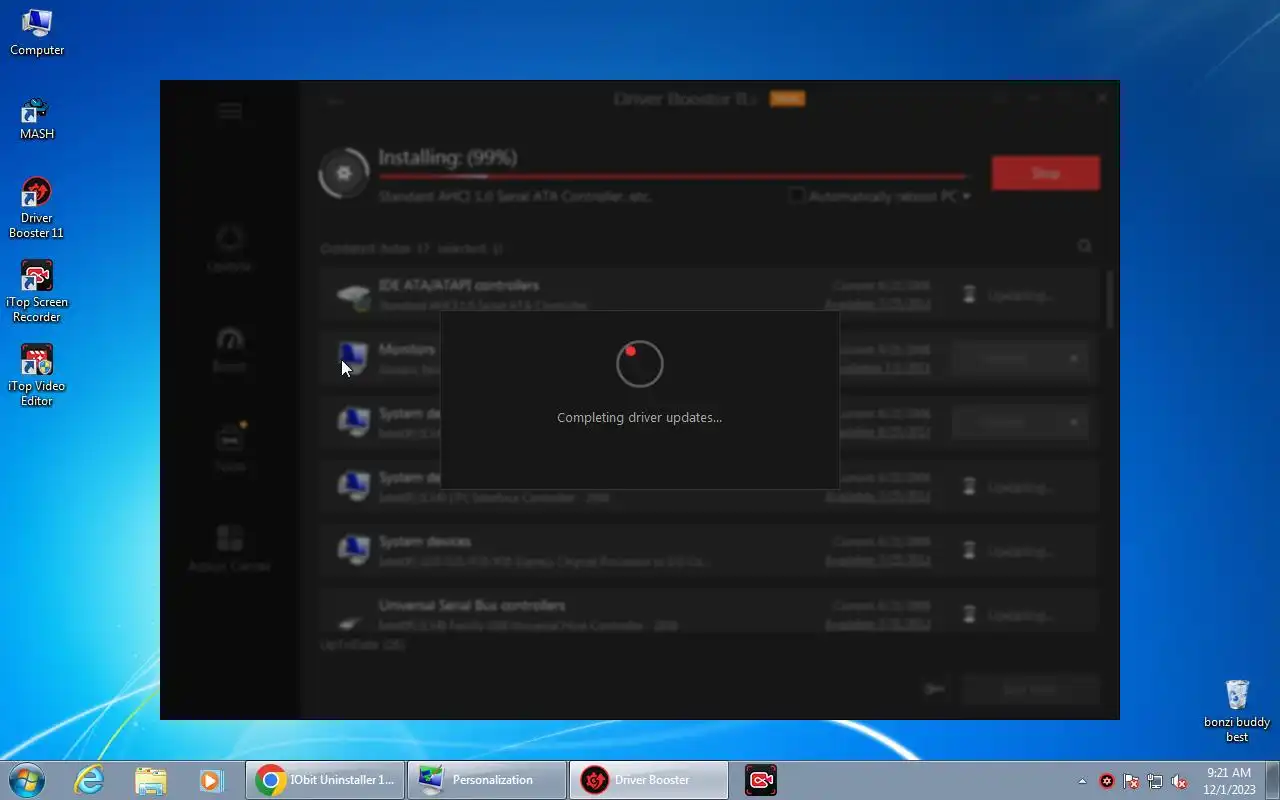
Task: Switch to the Boost sidebar section
Action: click(229, 348)
